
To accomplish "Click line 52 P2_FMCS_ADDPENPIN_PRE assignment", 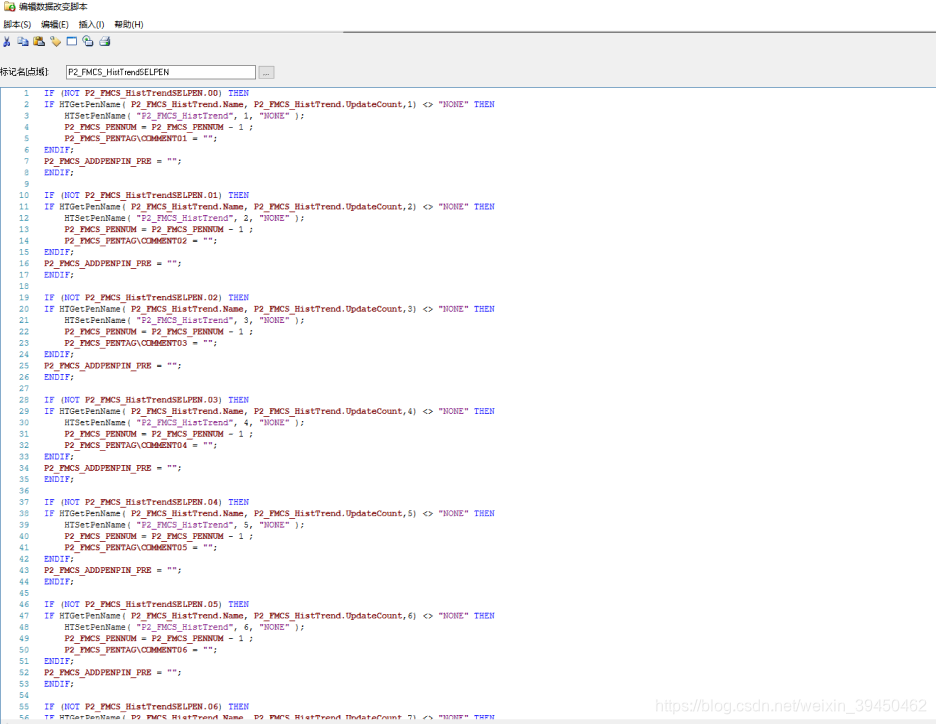I will point(112,672).
